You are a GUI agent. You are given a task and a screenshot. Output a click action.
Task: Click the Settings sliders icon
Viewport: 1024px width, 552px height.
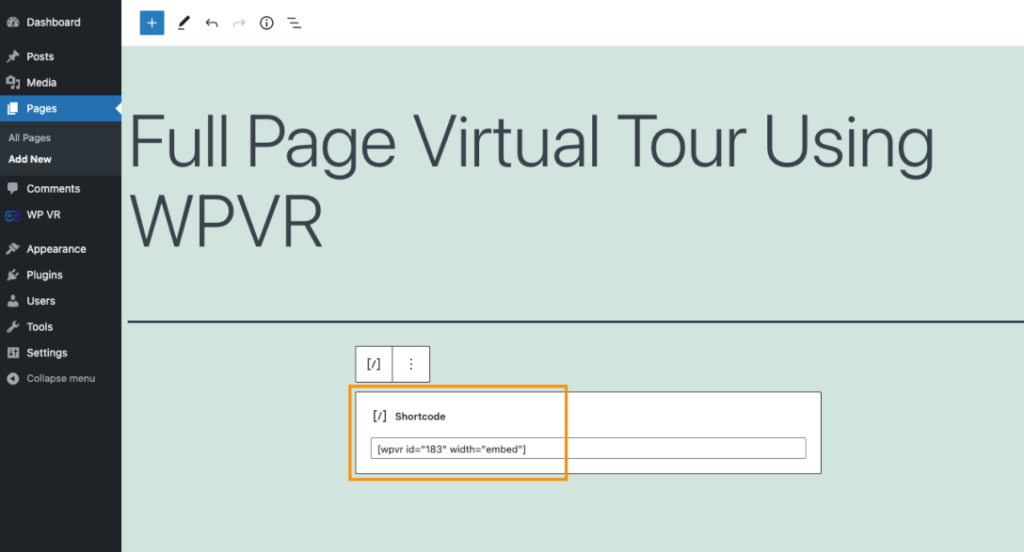click(13, 353)
